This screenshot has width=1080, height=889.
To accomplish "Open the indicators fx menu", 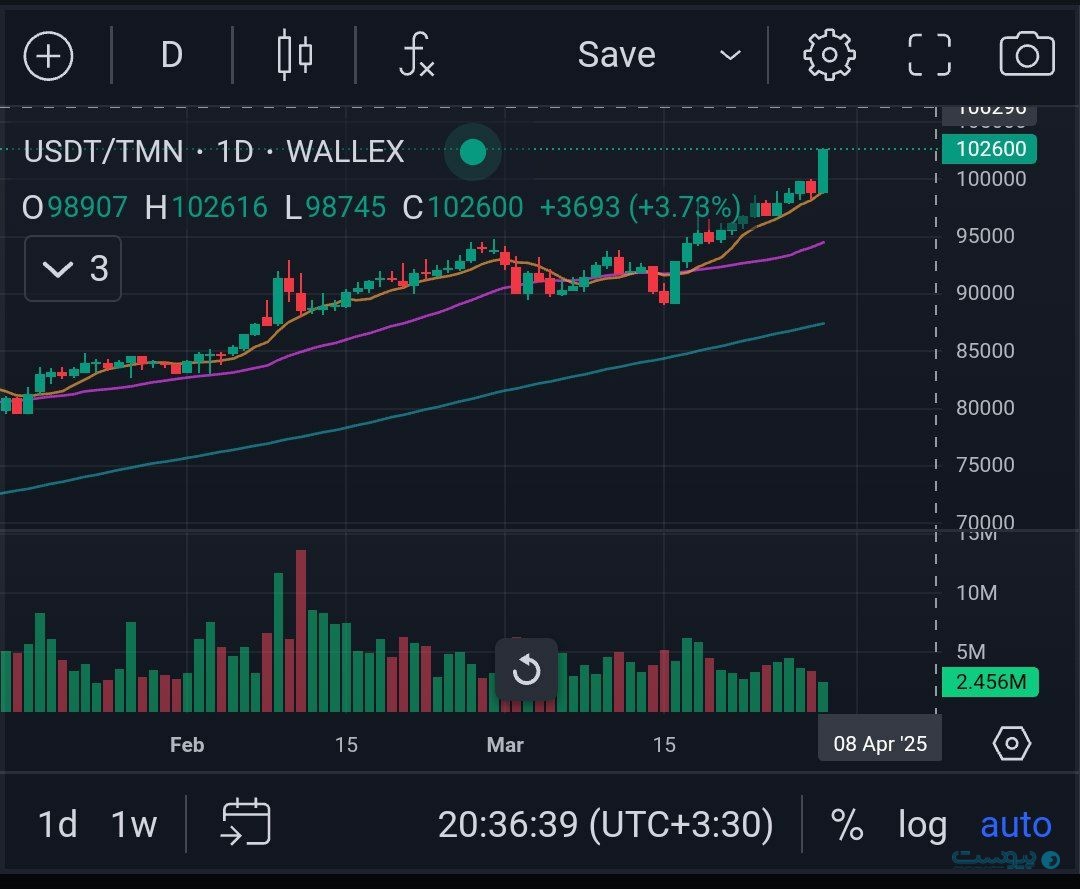I will tap(417, 54).
